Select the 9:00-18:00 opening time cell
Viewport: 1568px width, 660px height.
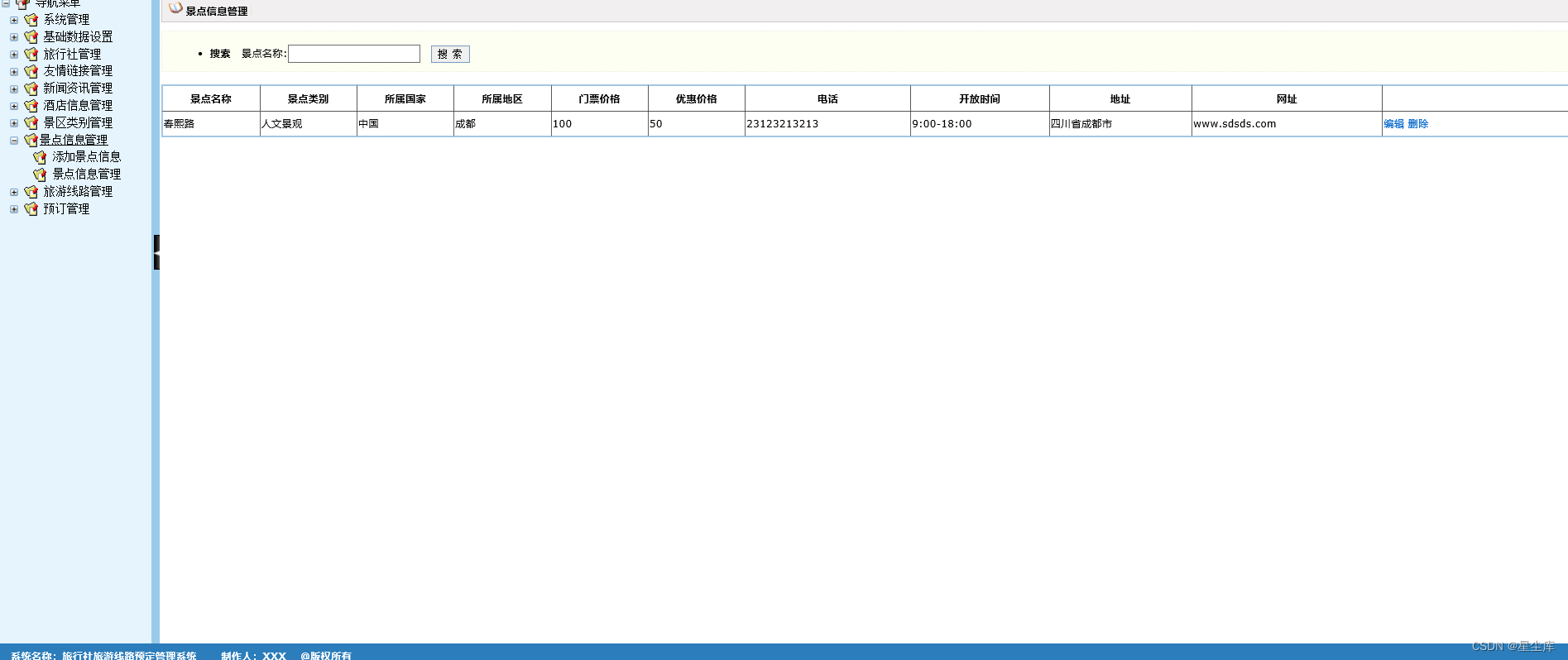pos(980,124)
